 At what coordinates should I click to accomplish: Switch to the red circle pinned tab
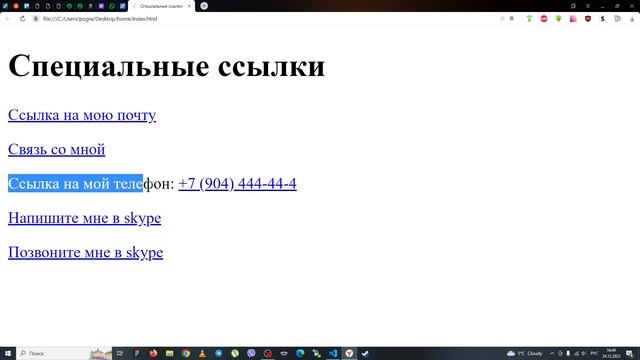coord(16,6)
